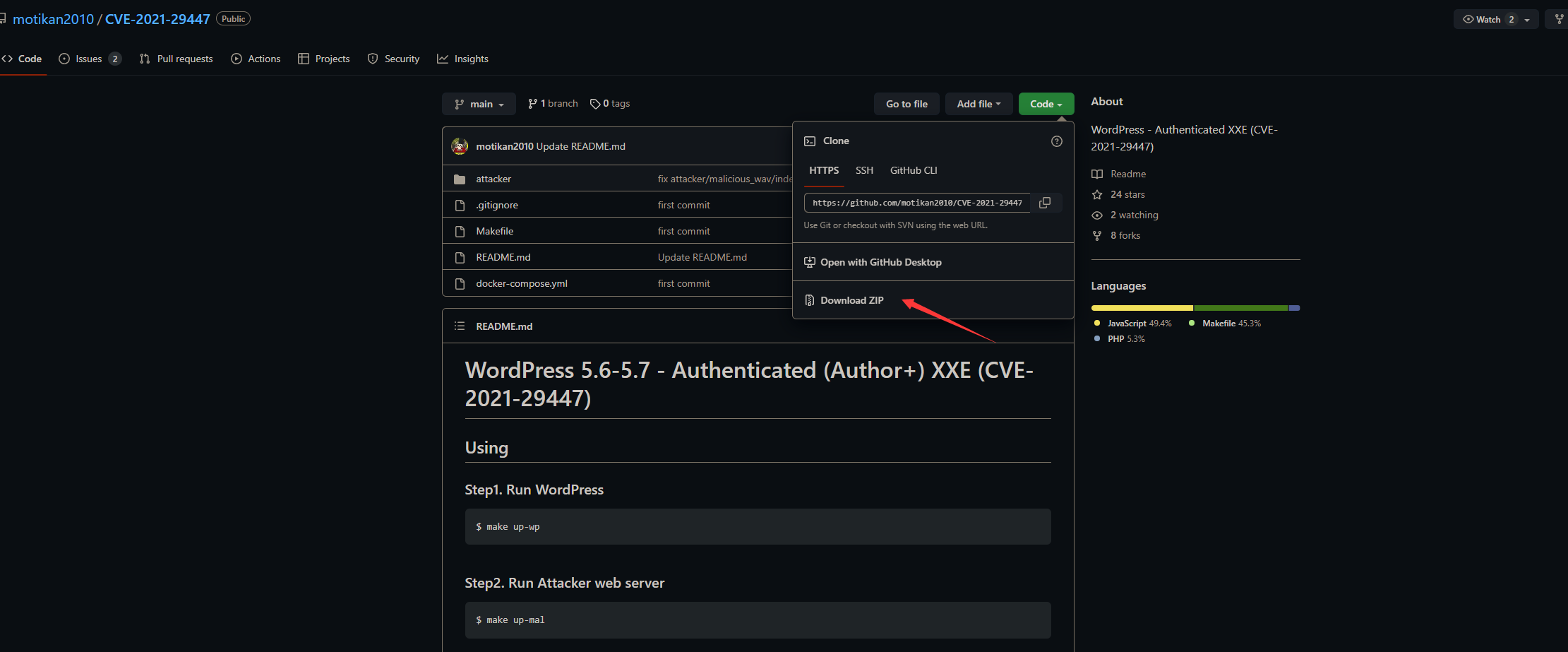The width and height of the screenshot is (1568, 652).
Task: Click the book icon beside Readme
Action: (1097, 174)
